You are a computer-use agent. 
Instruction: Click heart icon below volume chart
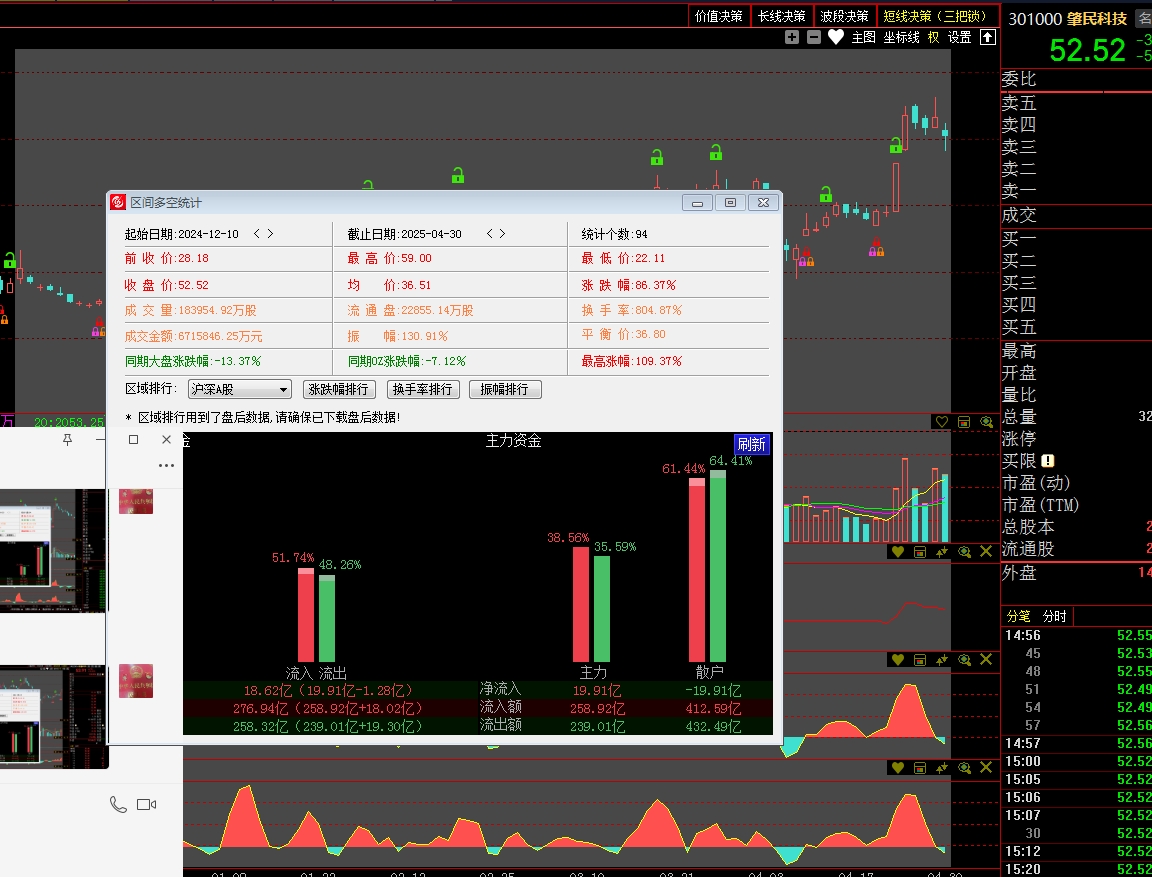click(898, 551)
